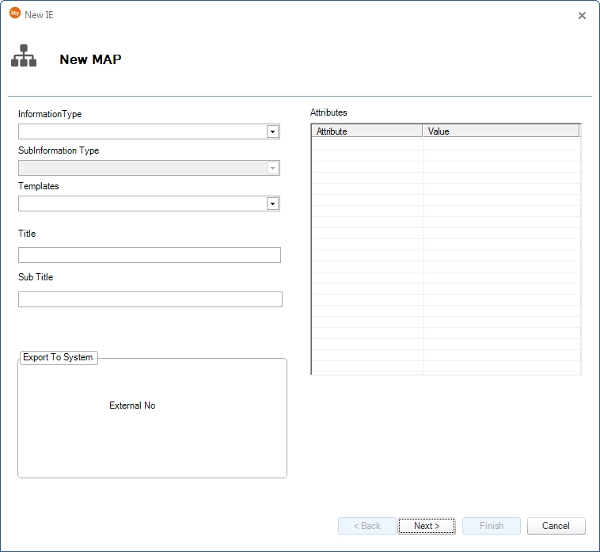Select the Attribute column header
600x552 pixels.
click(367, 131)
